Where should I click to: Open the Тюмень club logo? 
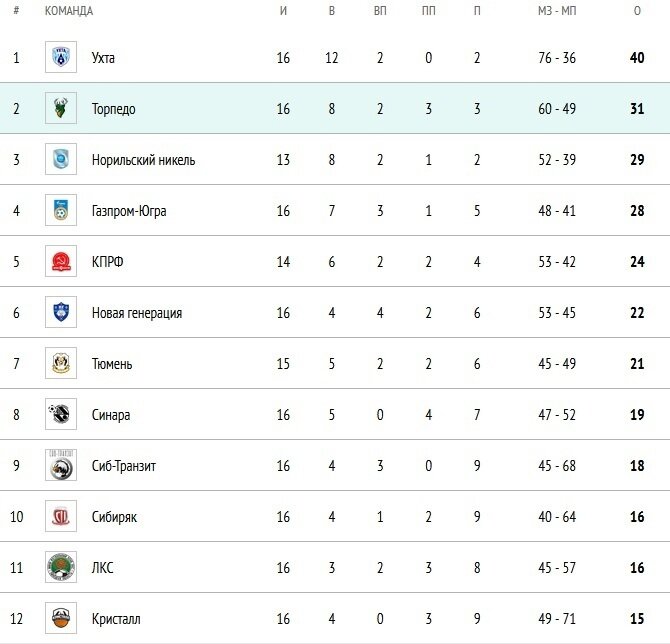60,364
